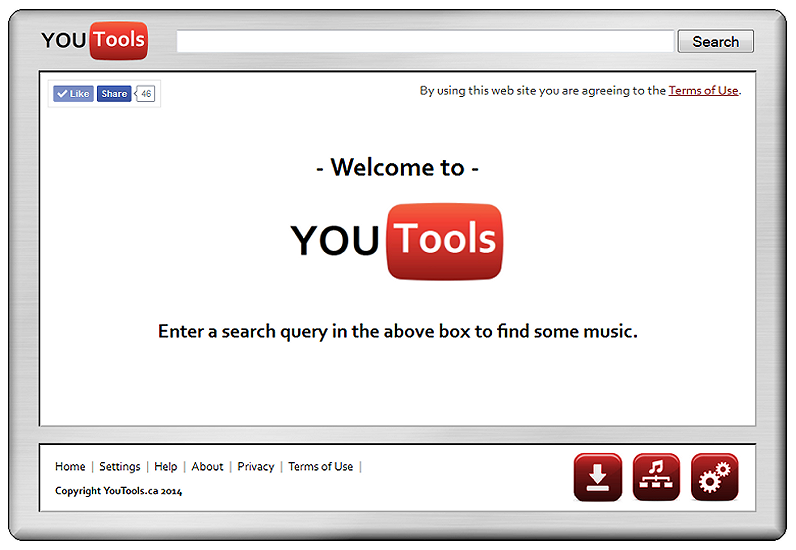Open the Terms of Use link in the top notice
This screenshot has width=796, height=550.
click(x=703, y=90)
